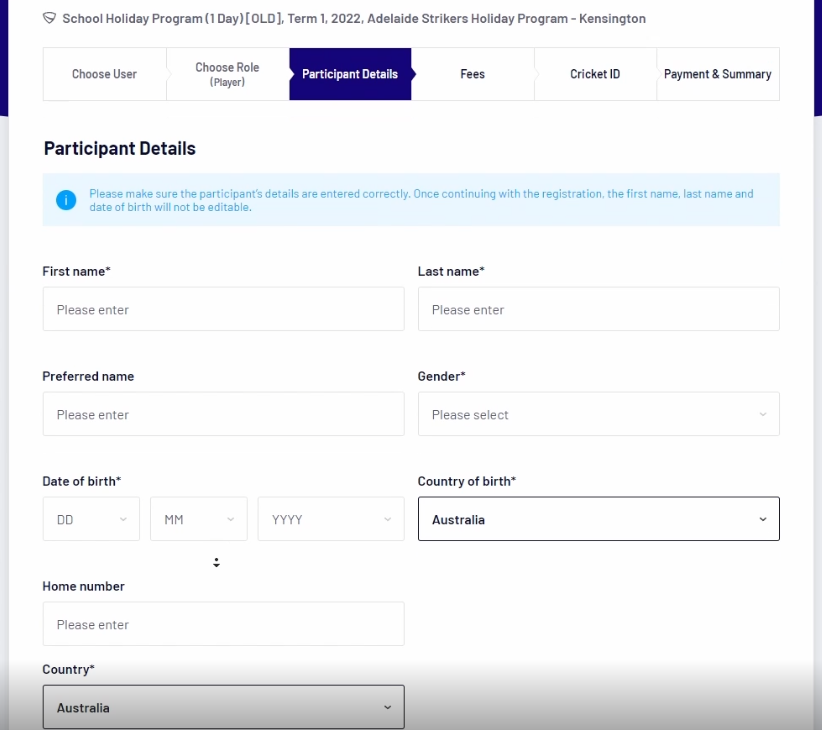Click the Home number field

[223, 624]
